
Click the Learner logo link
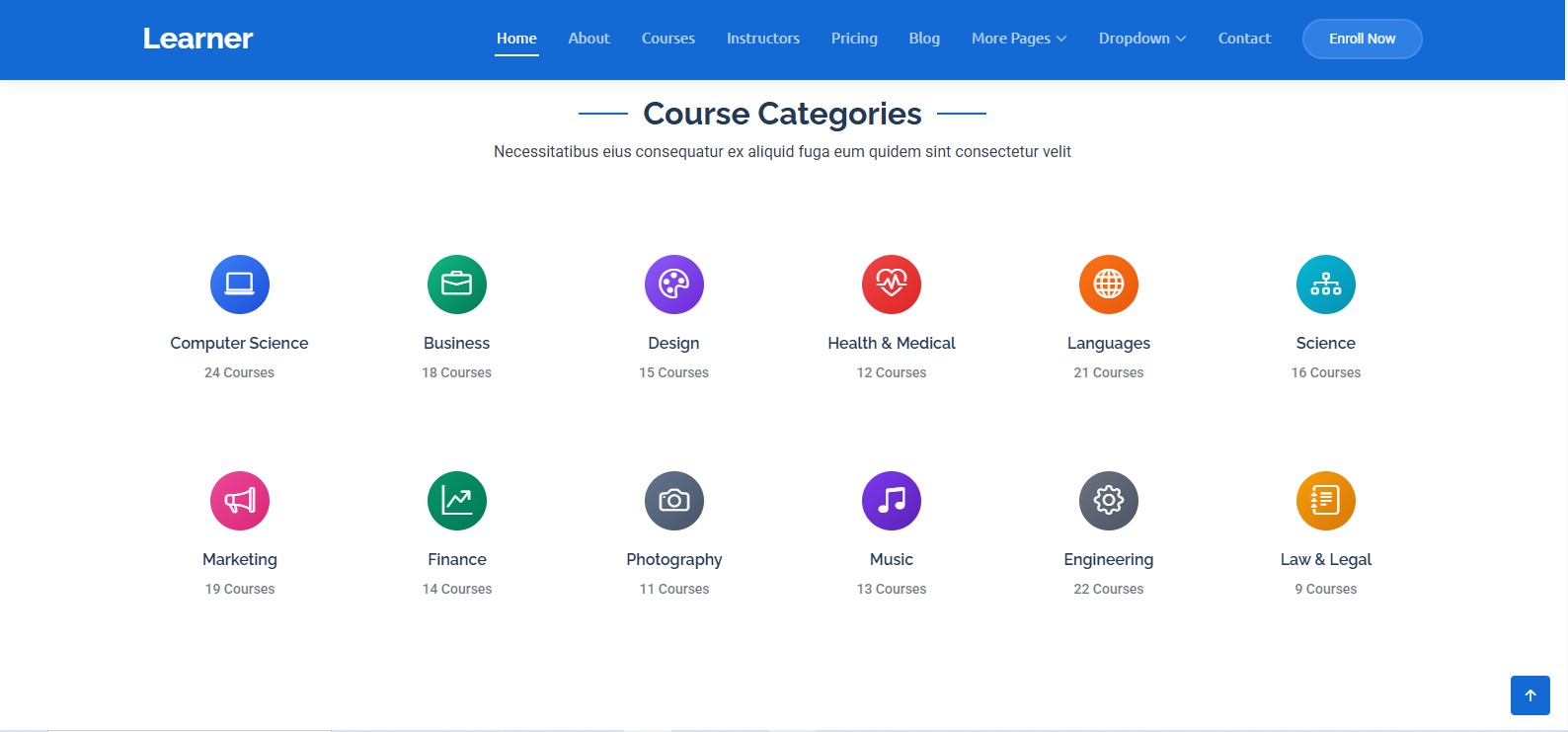[197, 39]
